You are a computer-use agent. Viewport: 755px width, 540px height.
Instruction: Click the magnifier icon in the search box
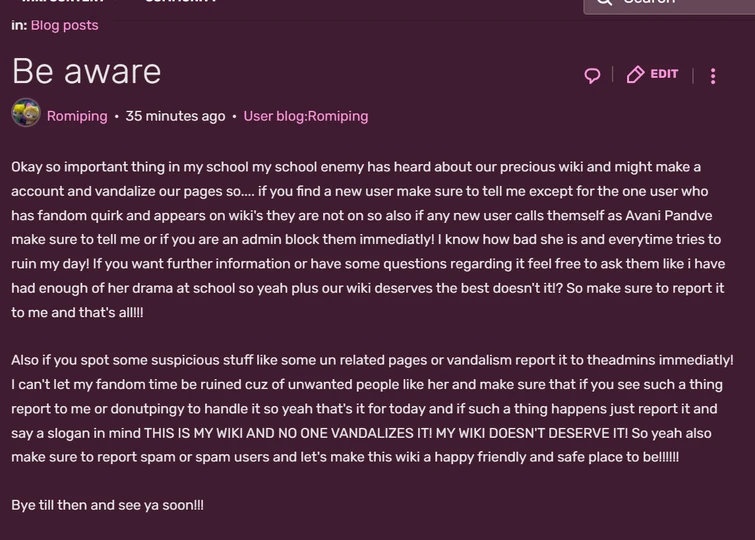[604, 2]
